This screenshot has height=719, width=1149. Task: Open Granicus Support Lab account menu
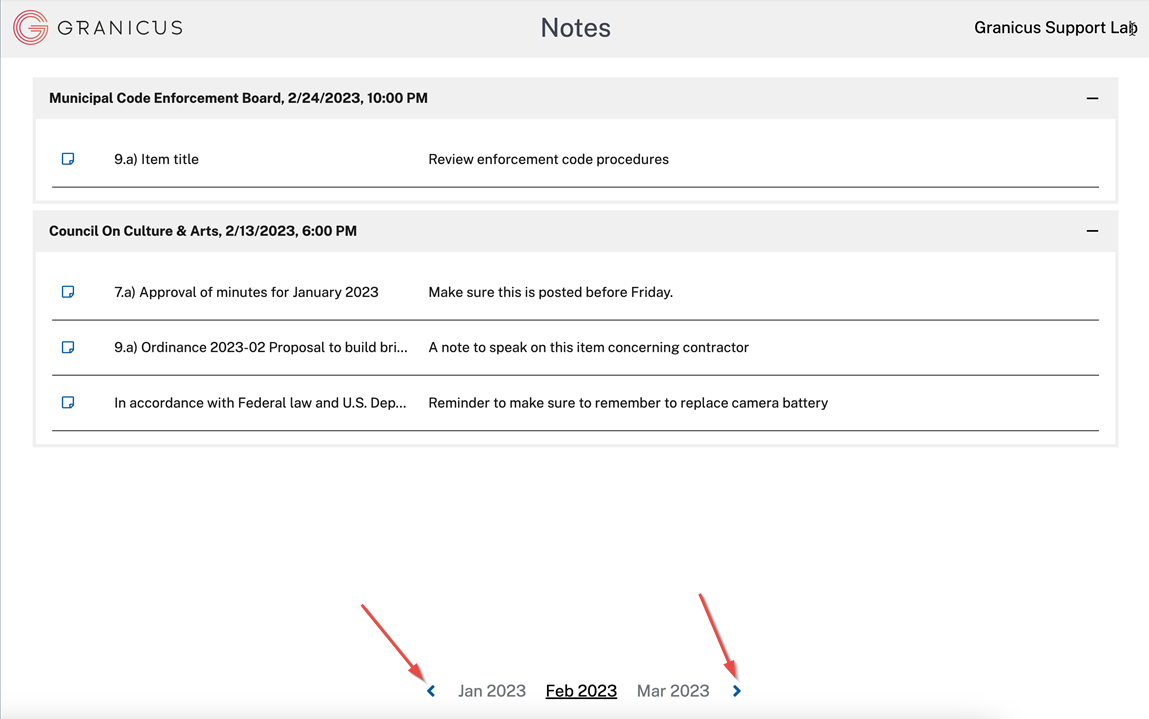[x=1055, y=28]
